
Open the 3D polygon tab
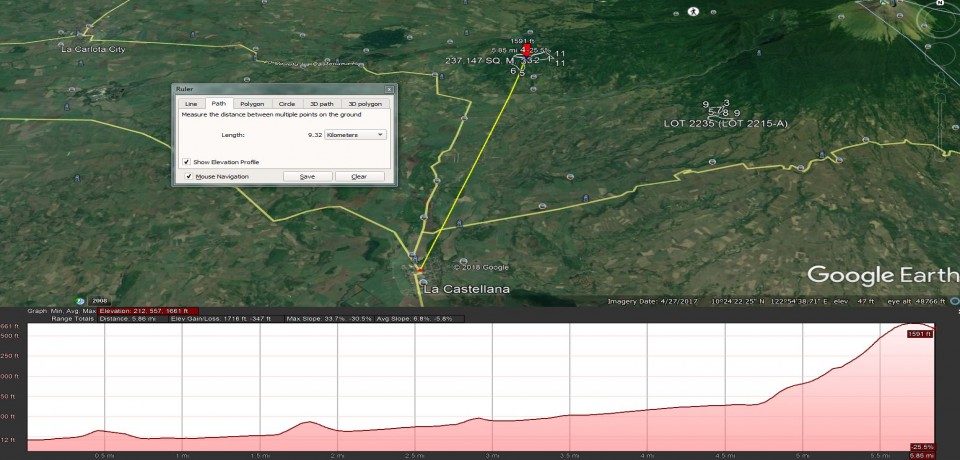(x=363, y=103)
